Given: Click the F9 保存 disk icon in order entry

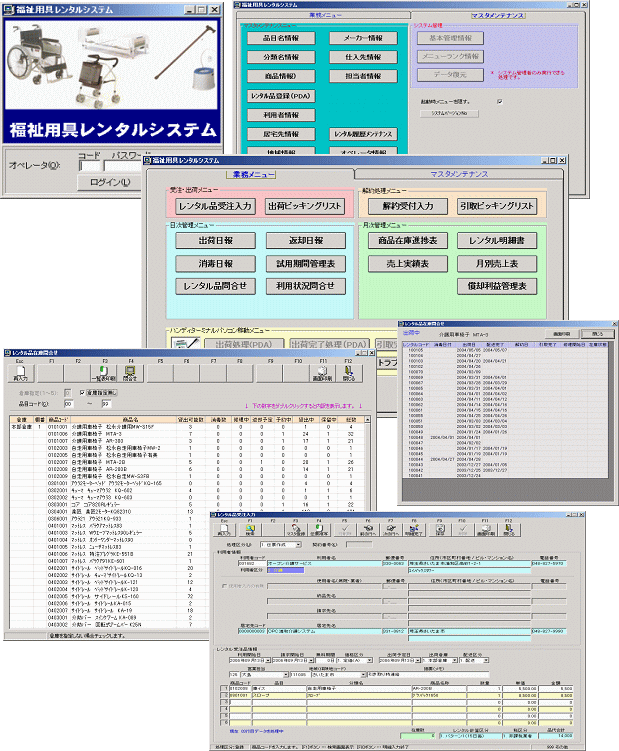Looking at the screenshot, I should (x=440, y=529).
